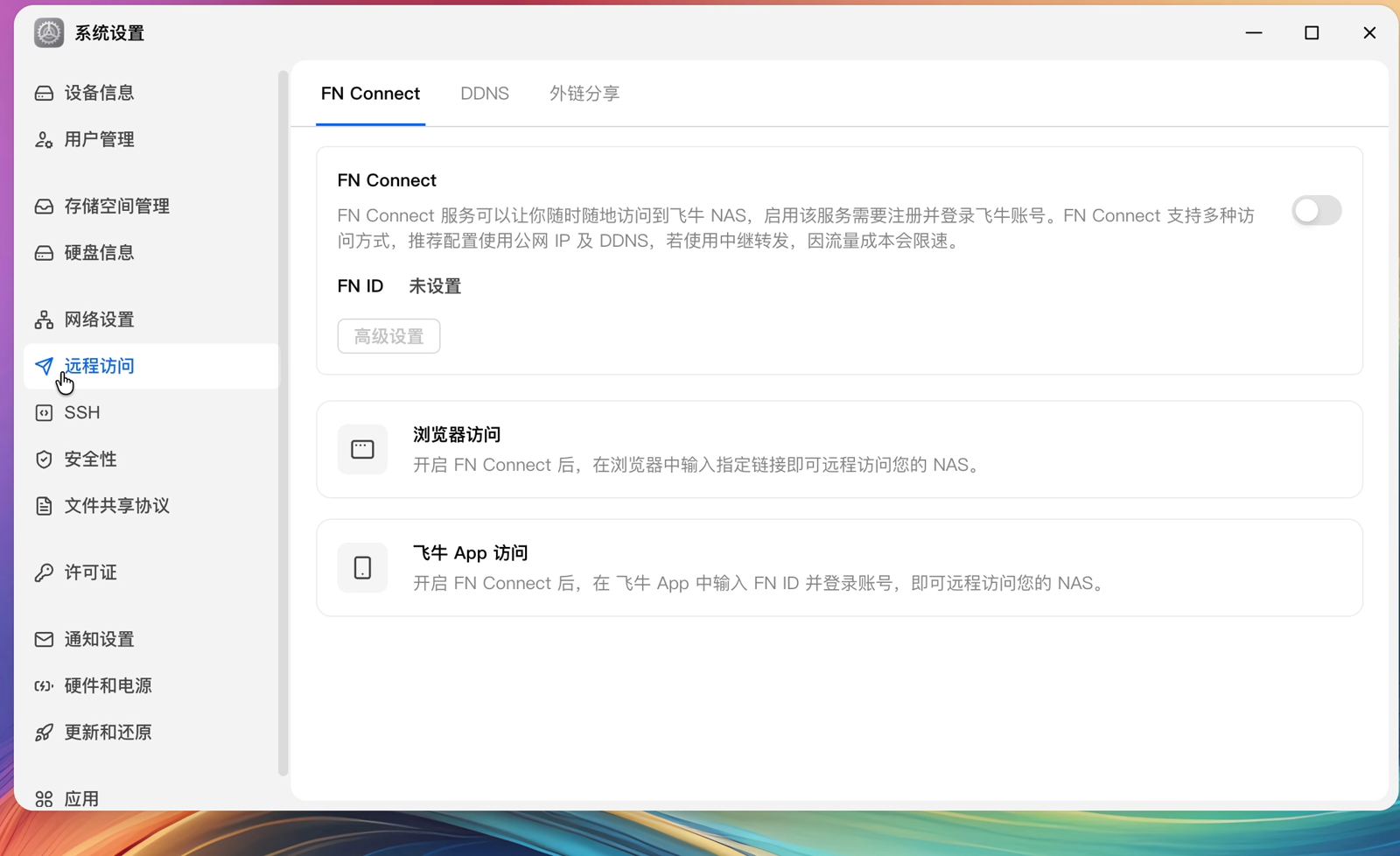
Task: Click the 远程访问 paper plane icon
Action: pyautogui.click(x=44, y=366)
